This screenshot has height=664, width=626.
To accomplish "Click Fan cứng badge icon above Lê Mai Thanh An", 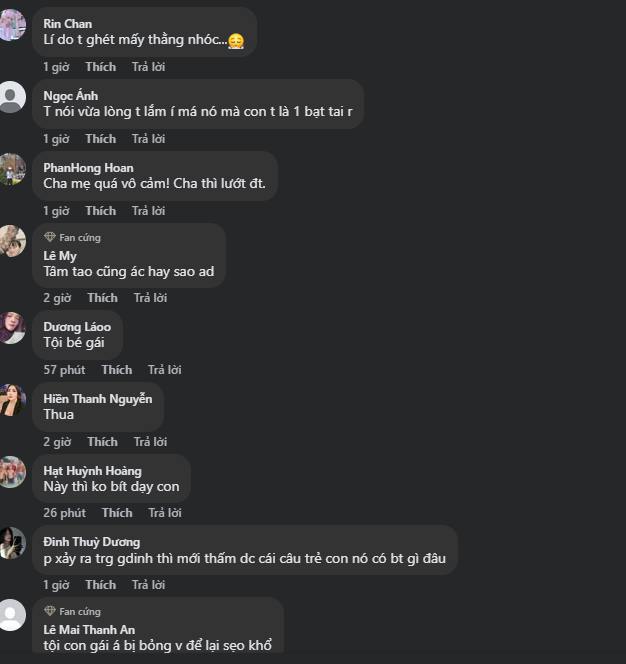I will (50, 611).
